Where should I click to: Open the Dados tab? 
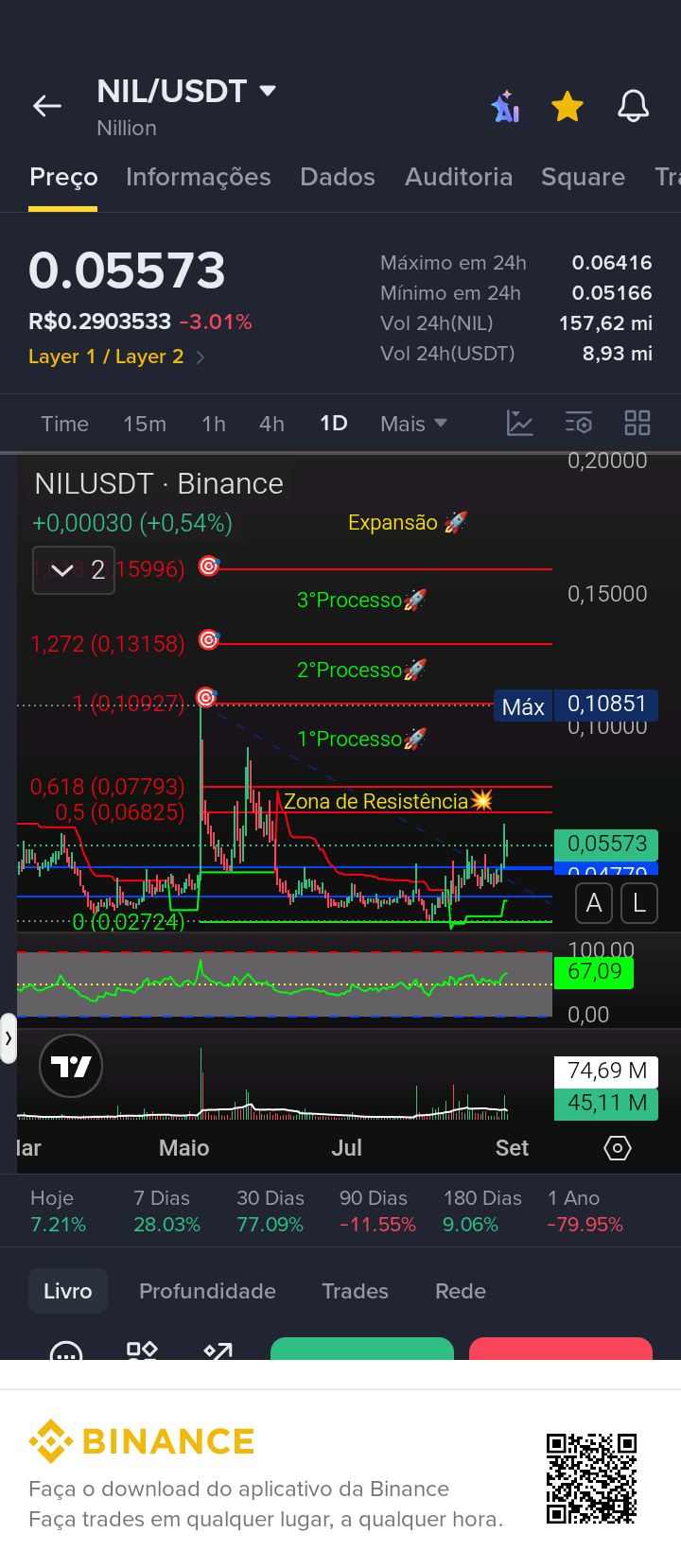[338, 177]
